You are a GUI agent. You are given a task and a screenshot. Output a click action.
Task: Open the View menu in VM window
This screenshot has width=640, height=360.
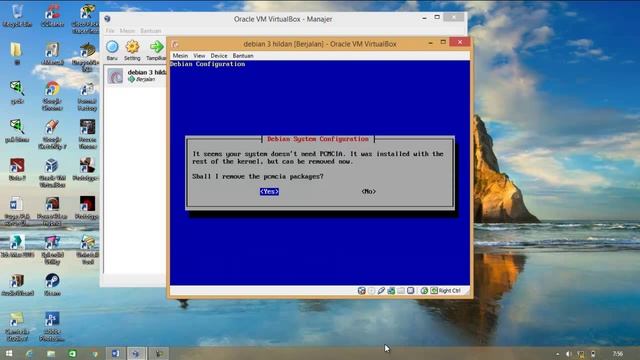coord(199,56)
